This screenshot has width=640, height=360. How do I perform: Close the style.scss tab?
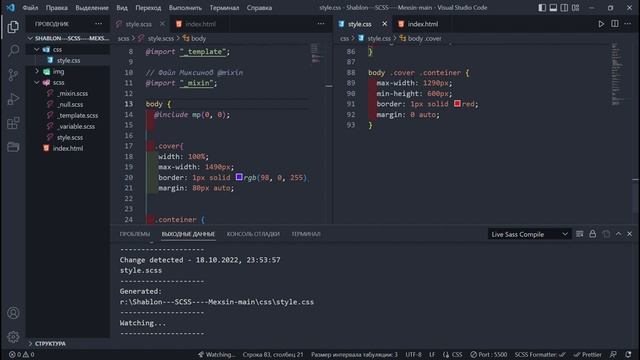coord(162,24)
